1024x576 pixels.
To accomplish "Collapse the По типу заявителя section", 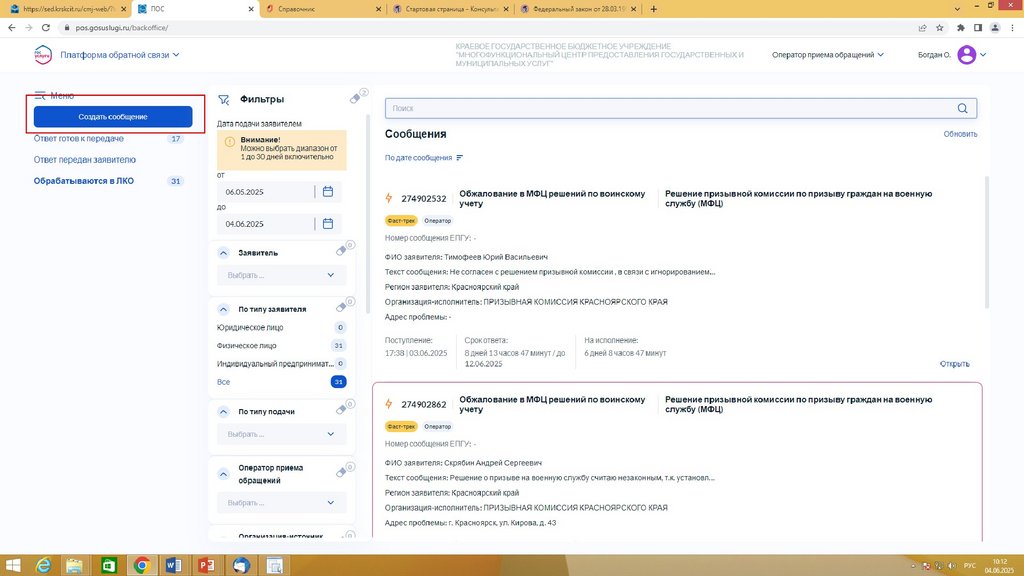I will tap(223, 309).
